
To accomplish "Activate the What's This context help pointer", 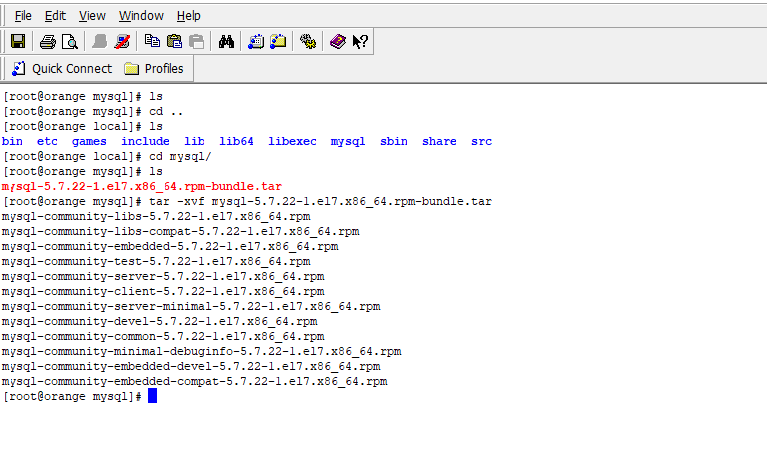I will 360,42.
